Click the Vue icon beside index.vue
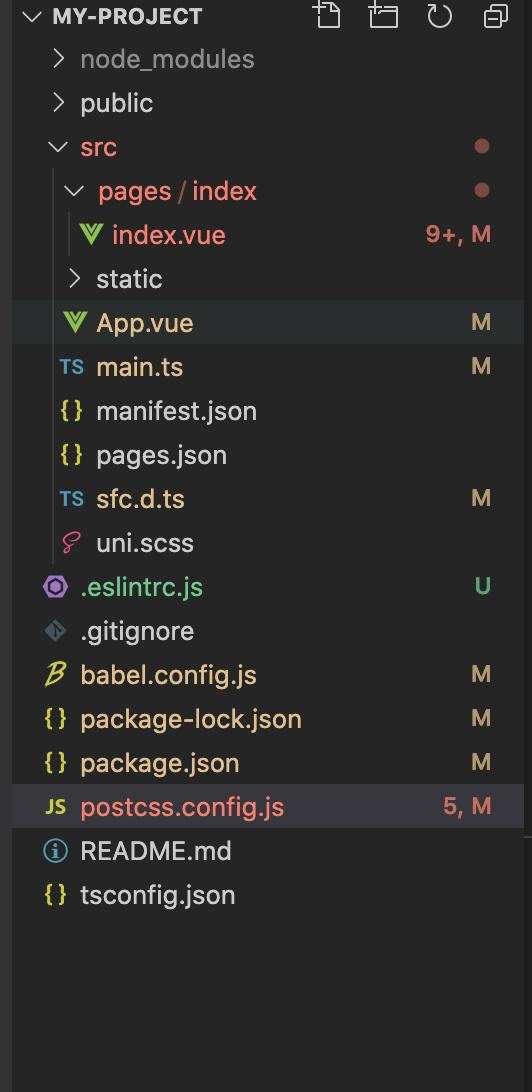Screen dimensions: 532x1092 click(x=91, y=234)
